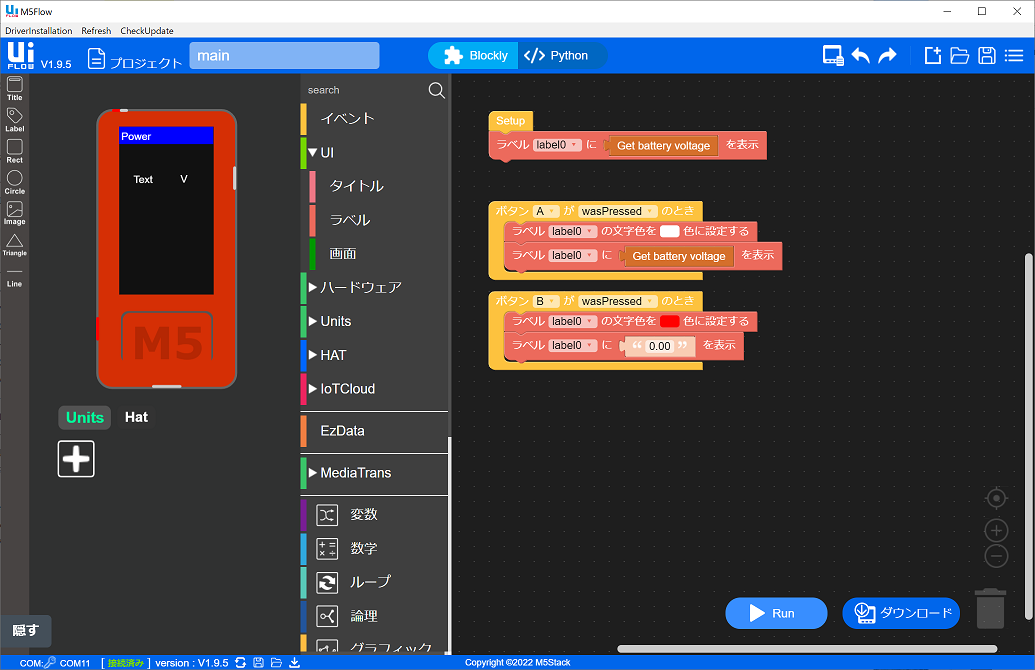Click the block search field
The image size is (1035, 670).
[365, 90]
